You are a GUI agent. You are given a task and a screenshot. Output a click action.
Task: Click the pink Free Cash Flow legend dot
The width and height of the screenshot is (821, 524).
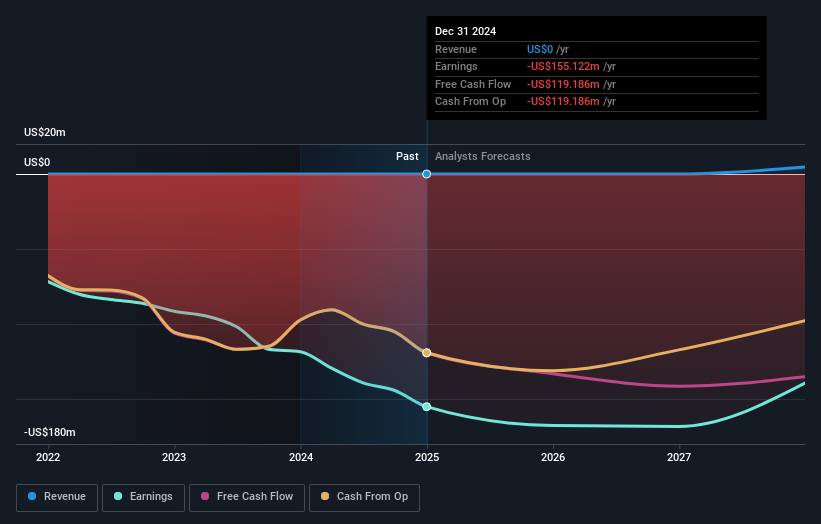[205, 496]
